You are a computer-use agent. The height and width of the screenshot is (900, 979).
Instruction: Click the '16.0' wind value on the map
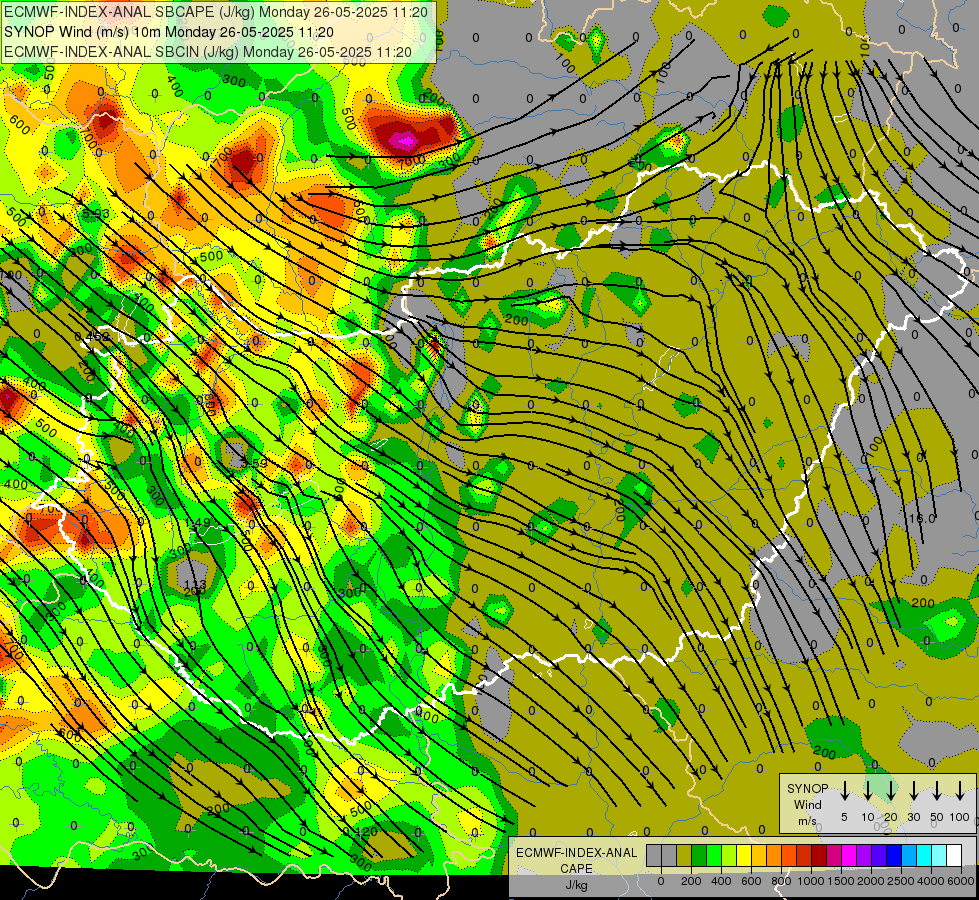click(x=922, y=518)
